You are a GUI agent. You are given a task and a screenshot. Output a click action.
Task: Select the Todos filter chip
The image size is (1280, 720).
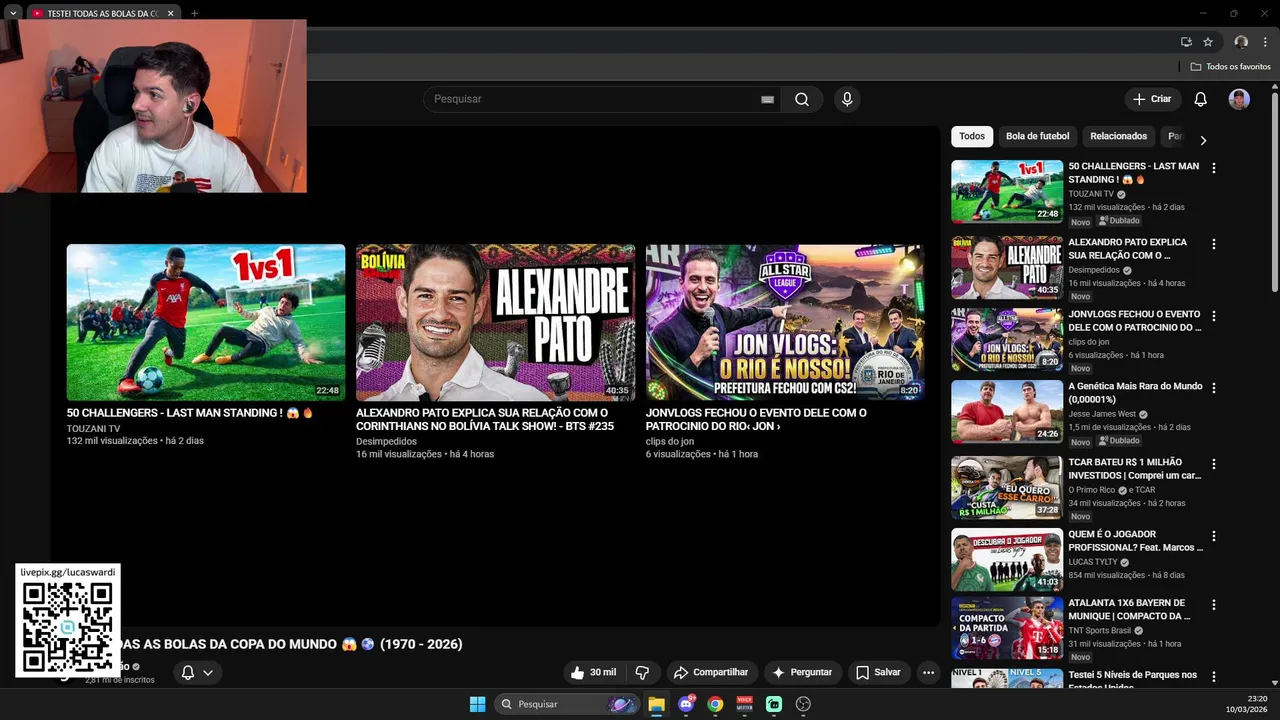point(972,136)
